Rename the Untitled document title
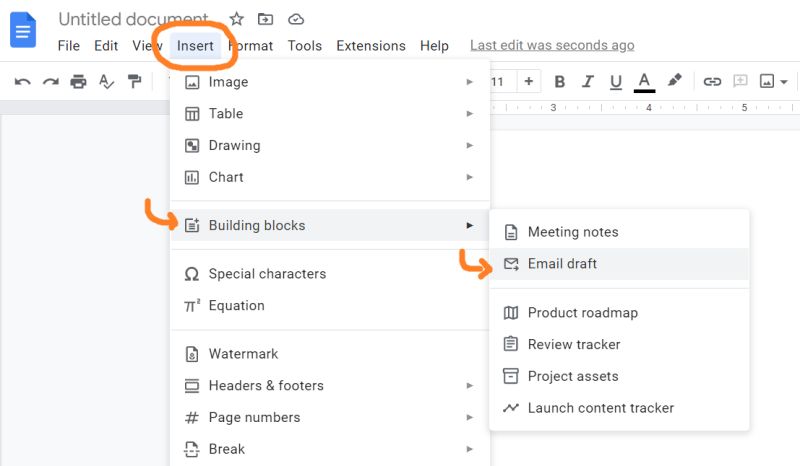 pos(133,19)
